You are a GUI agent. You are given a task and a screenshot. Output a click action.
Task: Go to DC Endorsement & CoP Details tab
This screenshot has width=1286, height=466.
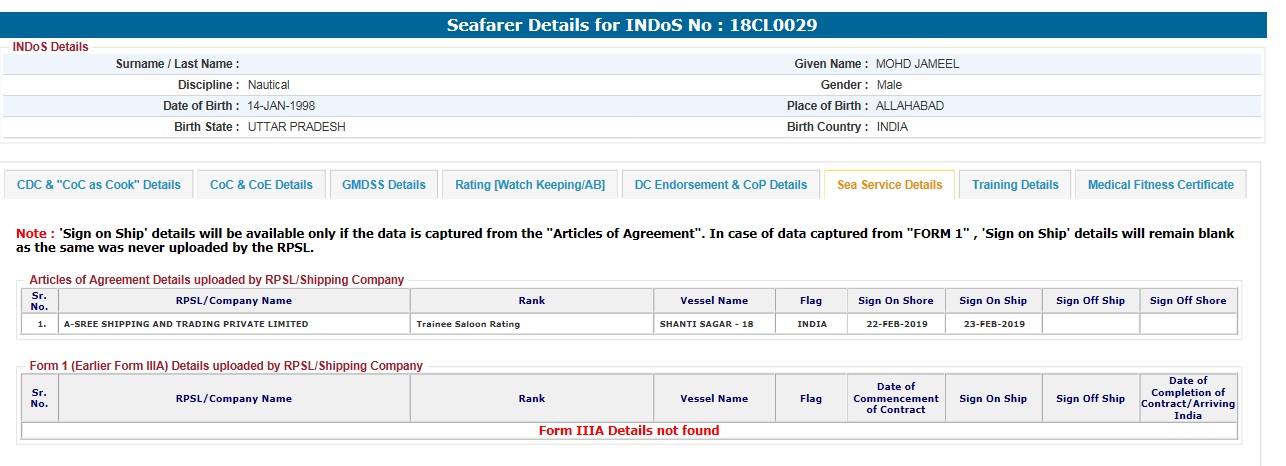[721, 185]
